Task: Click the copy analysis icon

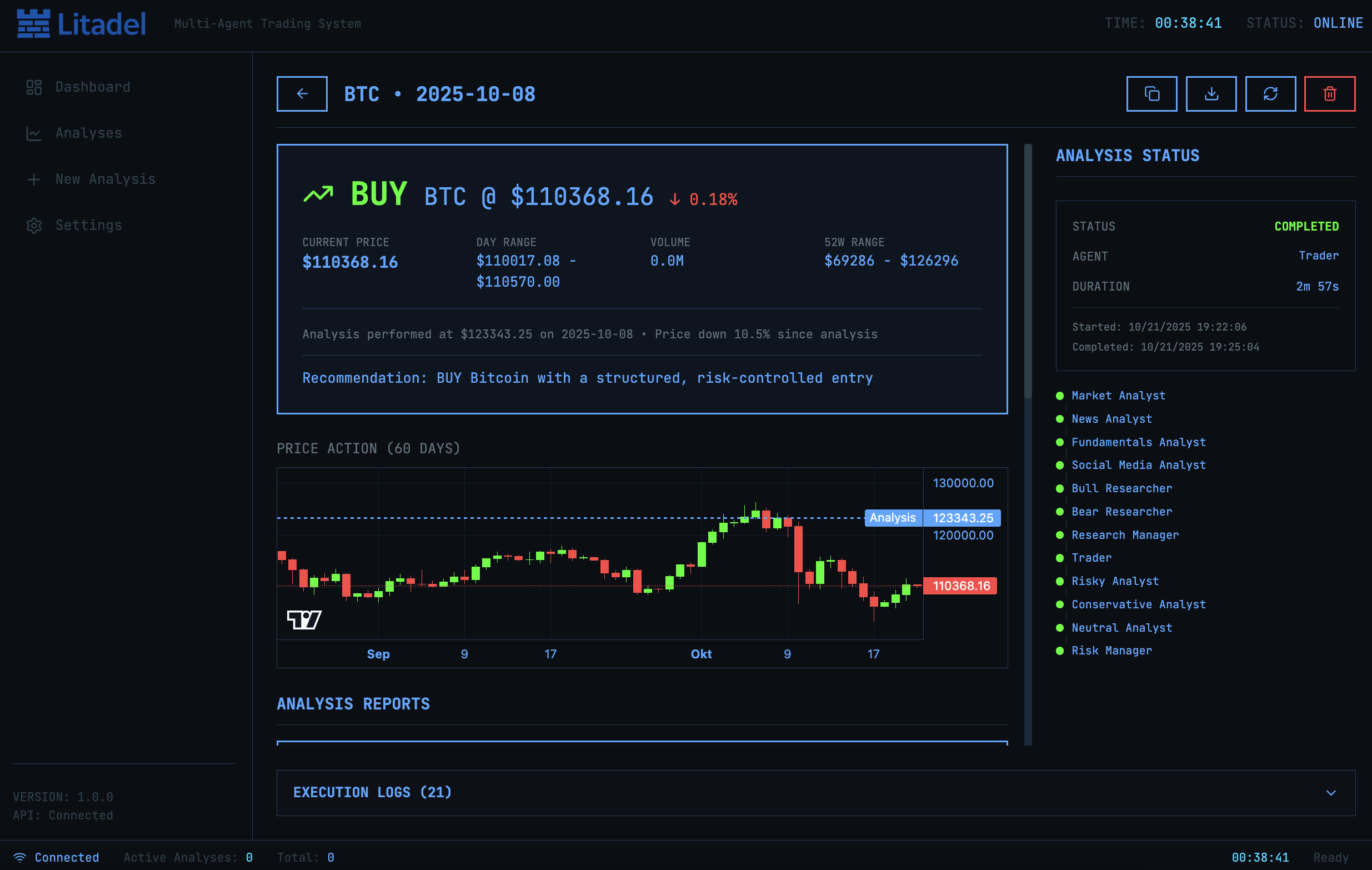Action: click(x=1151, y=94)
